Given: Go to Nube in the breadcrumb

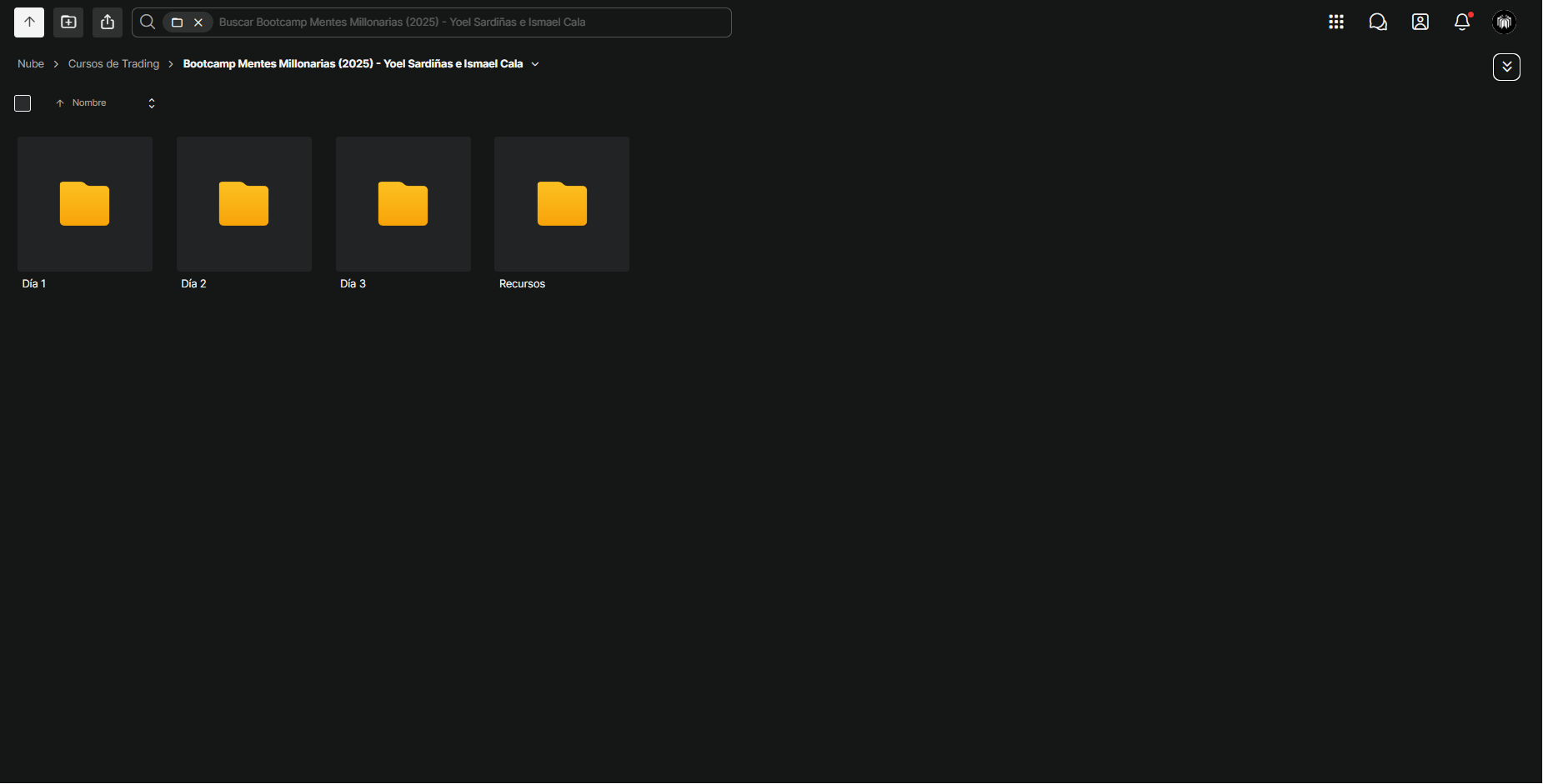Looking at the screenshot, I should pyautogui.click(x=31, y=64).
